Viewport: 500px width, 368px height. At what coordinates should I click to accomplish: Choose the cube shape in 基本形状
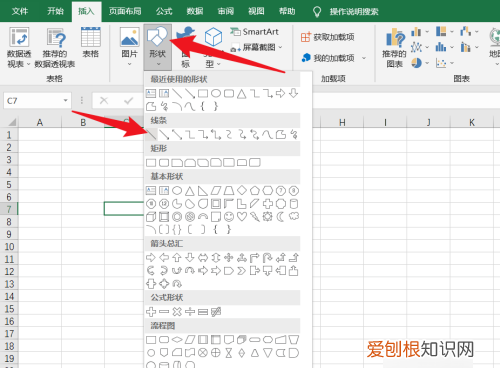click(x=151, y=217)
